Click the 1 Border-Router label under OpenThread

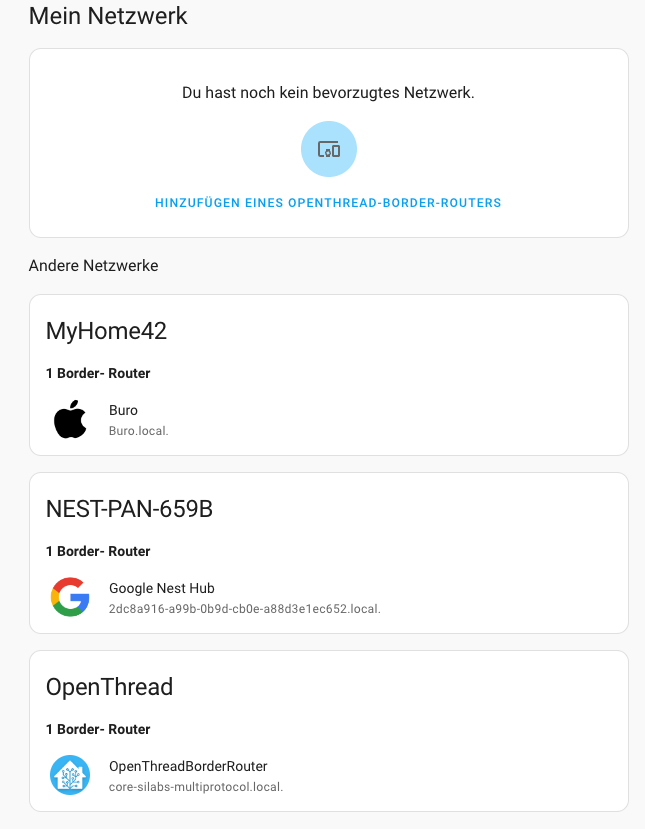pyautogui.click(x=98, y=729)
